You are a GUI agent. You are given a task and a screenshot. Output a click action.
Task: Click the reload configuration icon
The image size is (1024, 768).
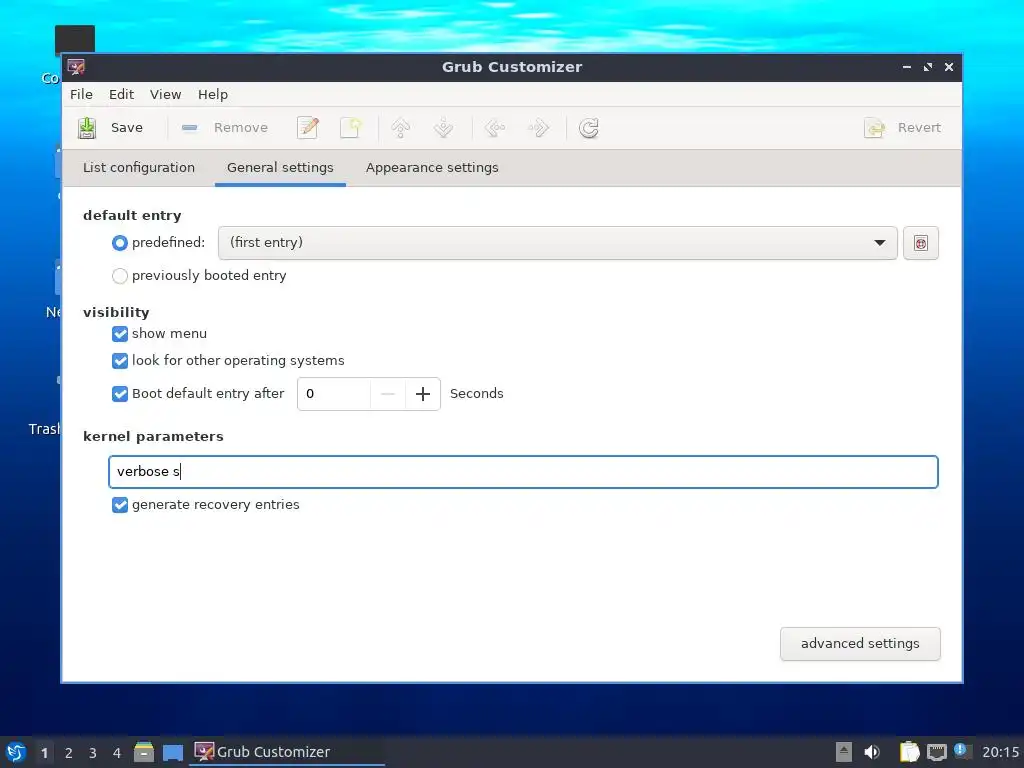pyautogui.click(x=588, y=128)
